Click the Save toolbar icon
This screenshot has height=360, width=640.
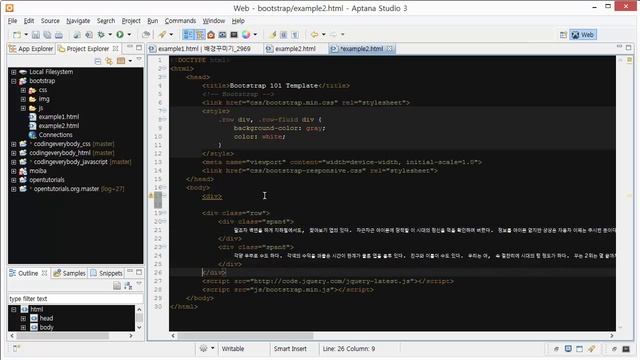[x=36, y=35]
